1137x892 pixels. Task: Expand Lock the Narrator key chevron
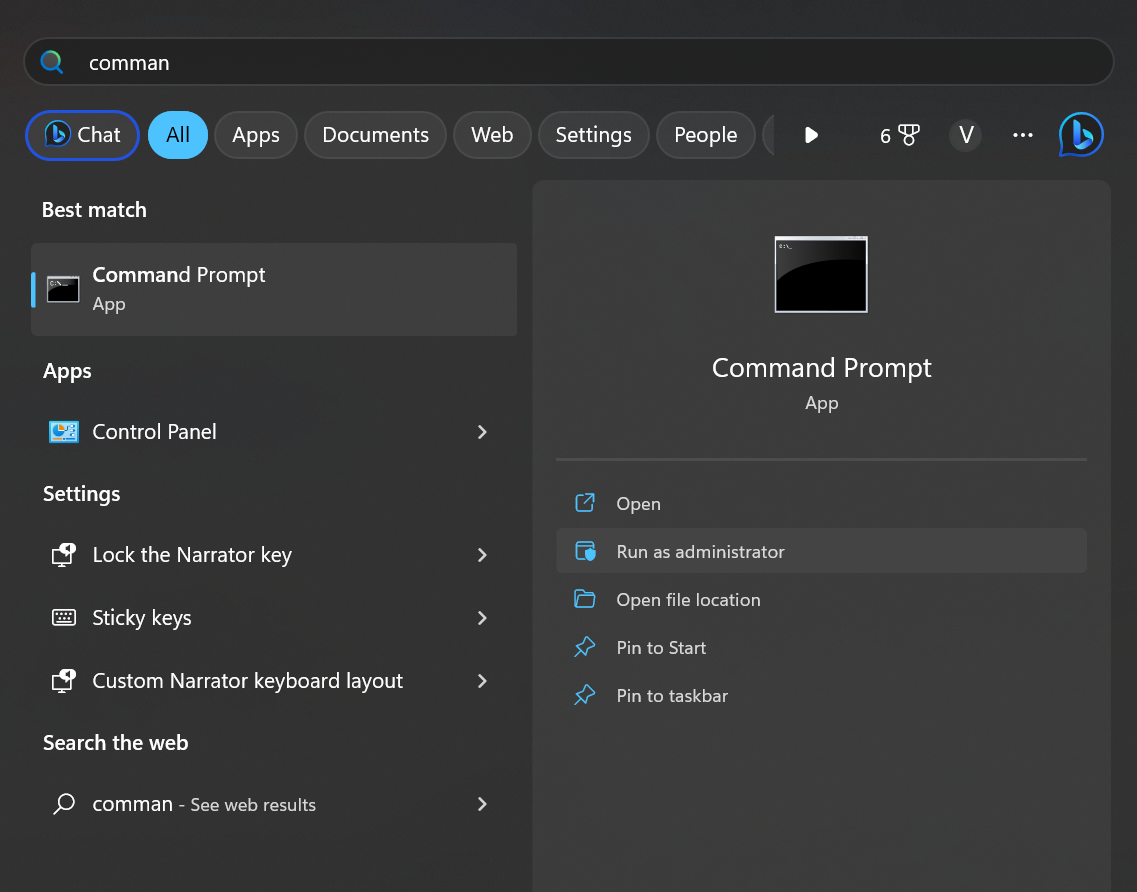coord(482,555)
